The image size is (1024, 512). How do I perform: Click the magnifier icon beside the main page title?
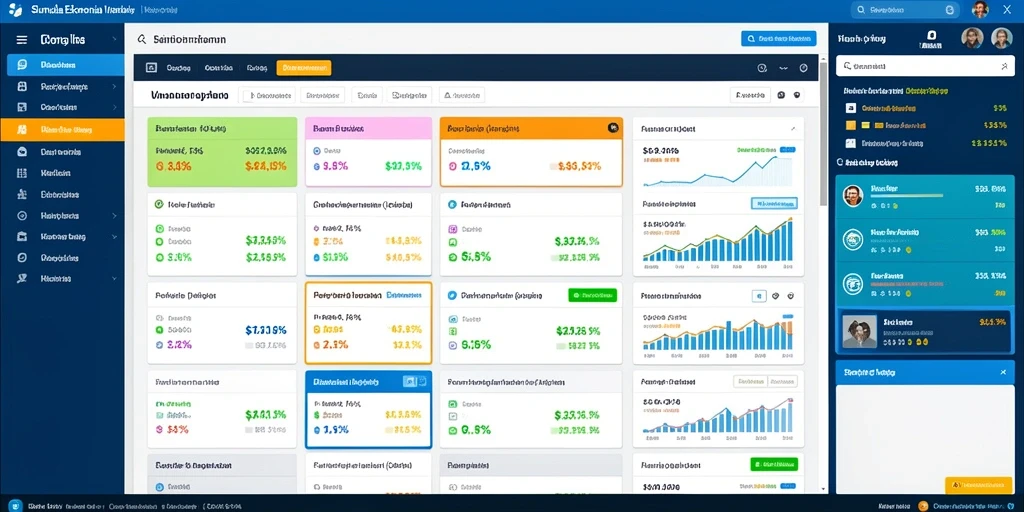pos(142,39)
